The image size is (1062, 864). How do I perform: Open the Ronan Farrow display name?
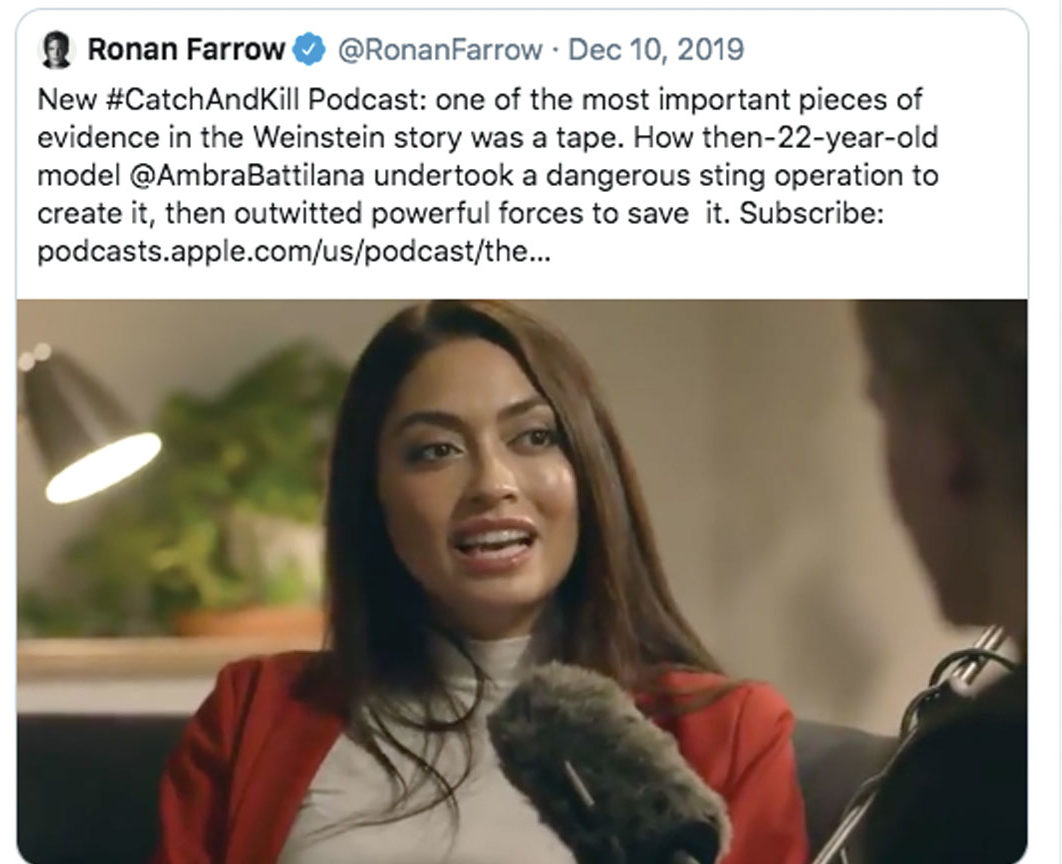[186, 49]
